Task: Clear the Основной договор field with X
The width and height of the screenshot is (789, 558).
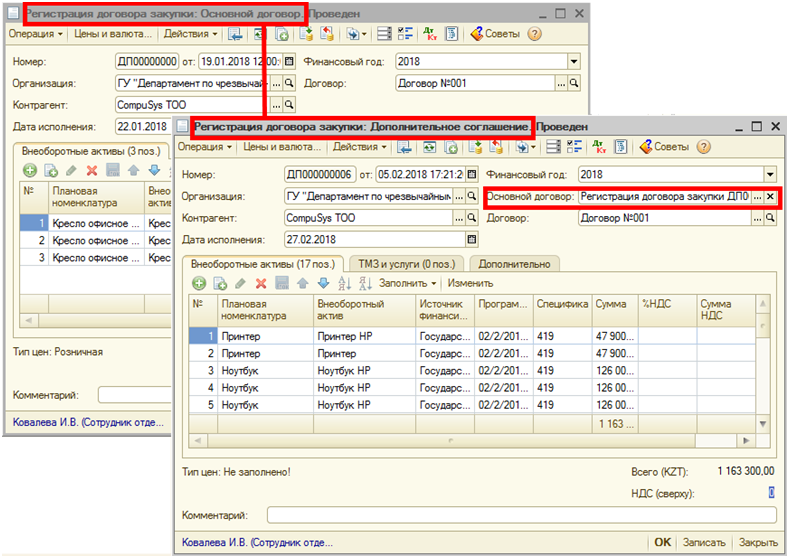Action: pyautogui.click(x=771, y=197)
